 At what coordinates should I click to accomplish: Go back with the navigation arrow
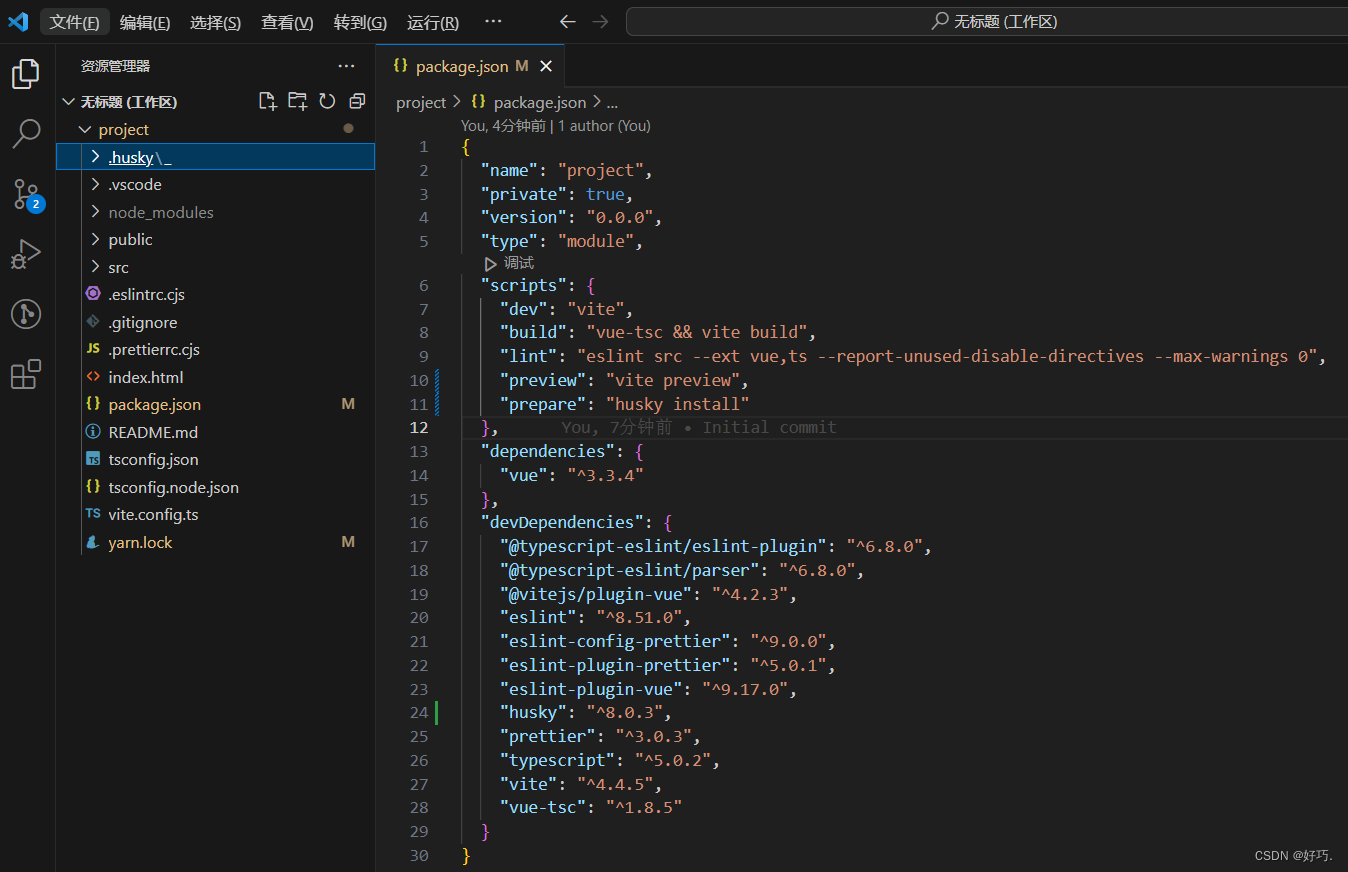coord(568,21)
